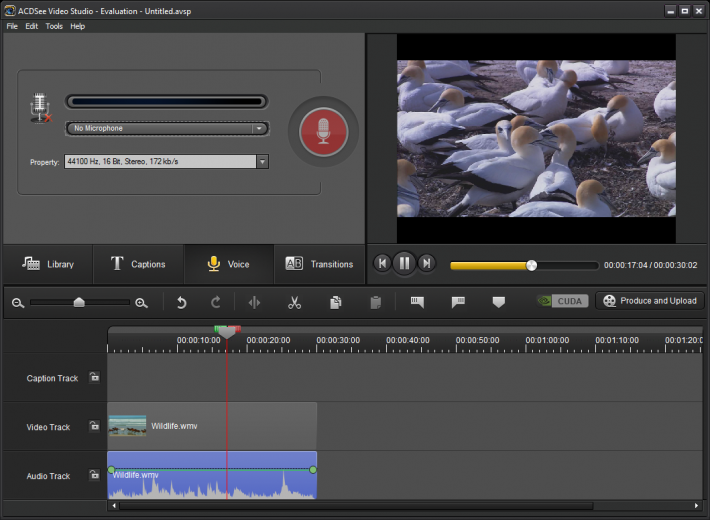710x520 pixels.
Task: Click the 00:00:30:00 ruler mark
Action: click(338, 340)
